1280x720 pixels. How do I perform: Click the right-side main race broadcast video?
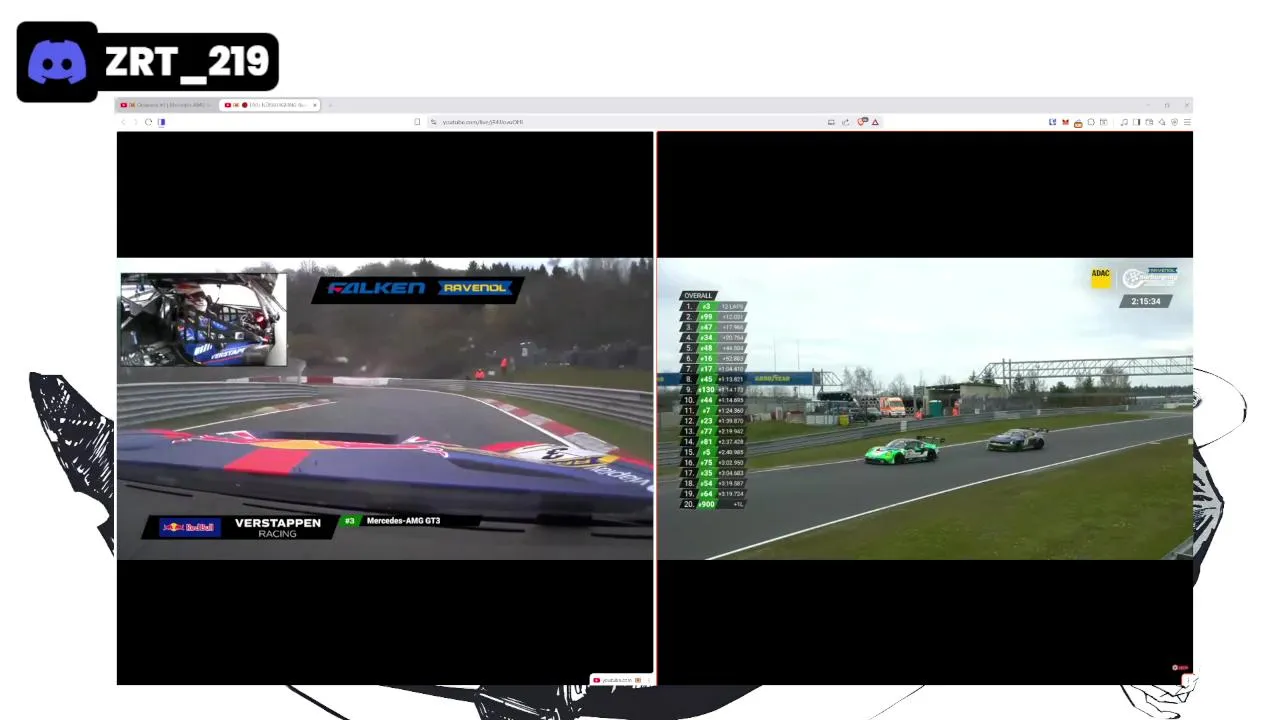pyautogui.click(x=925, y=408)
